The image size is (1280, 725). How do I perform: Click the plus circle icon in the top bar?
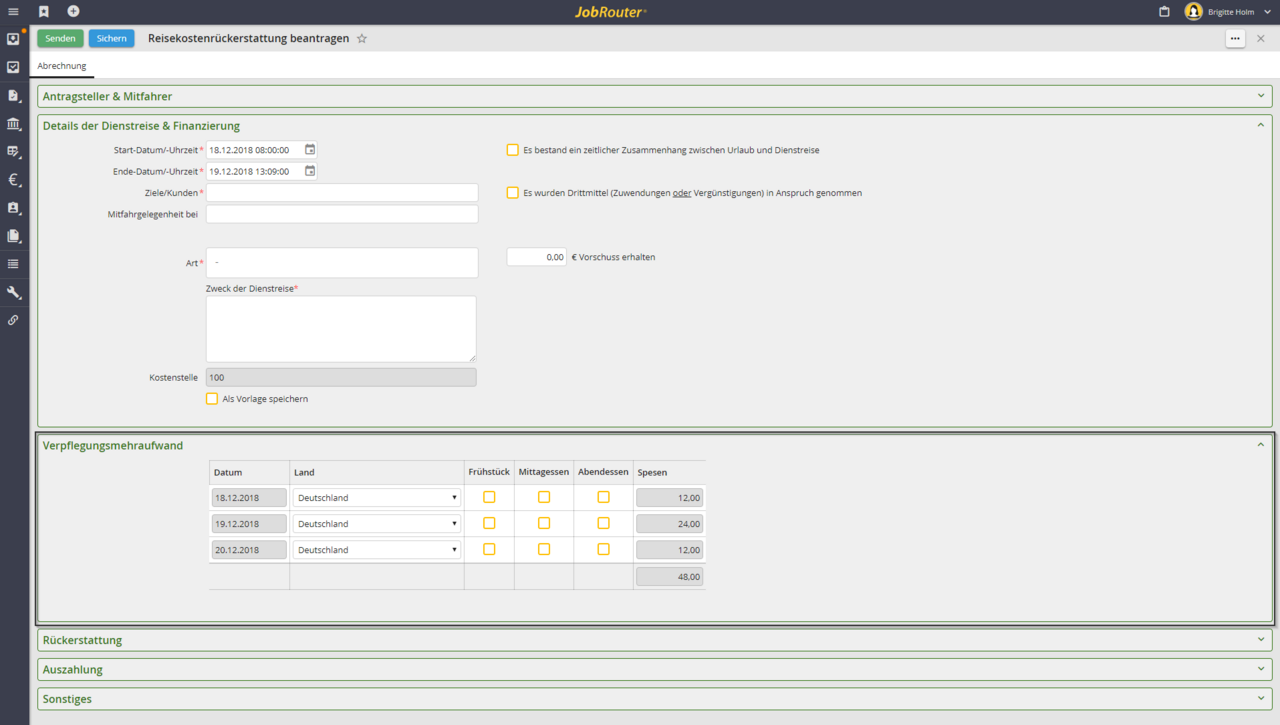pos(73,11)
